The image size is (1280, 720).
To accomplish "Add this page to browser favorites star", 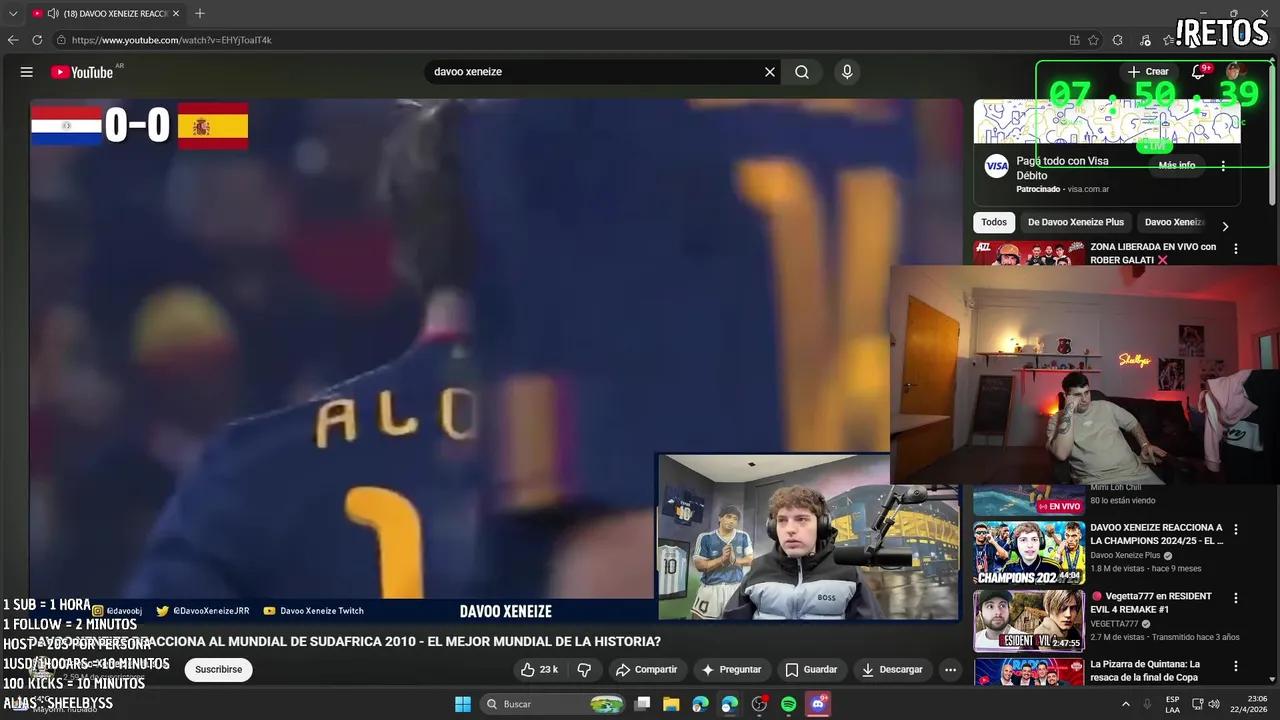I will tap(1094, 40).
